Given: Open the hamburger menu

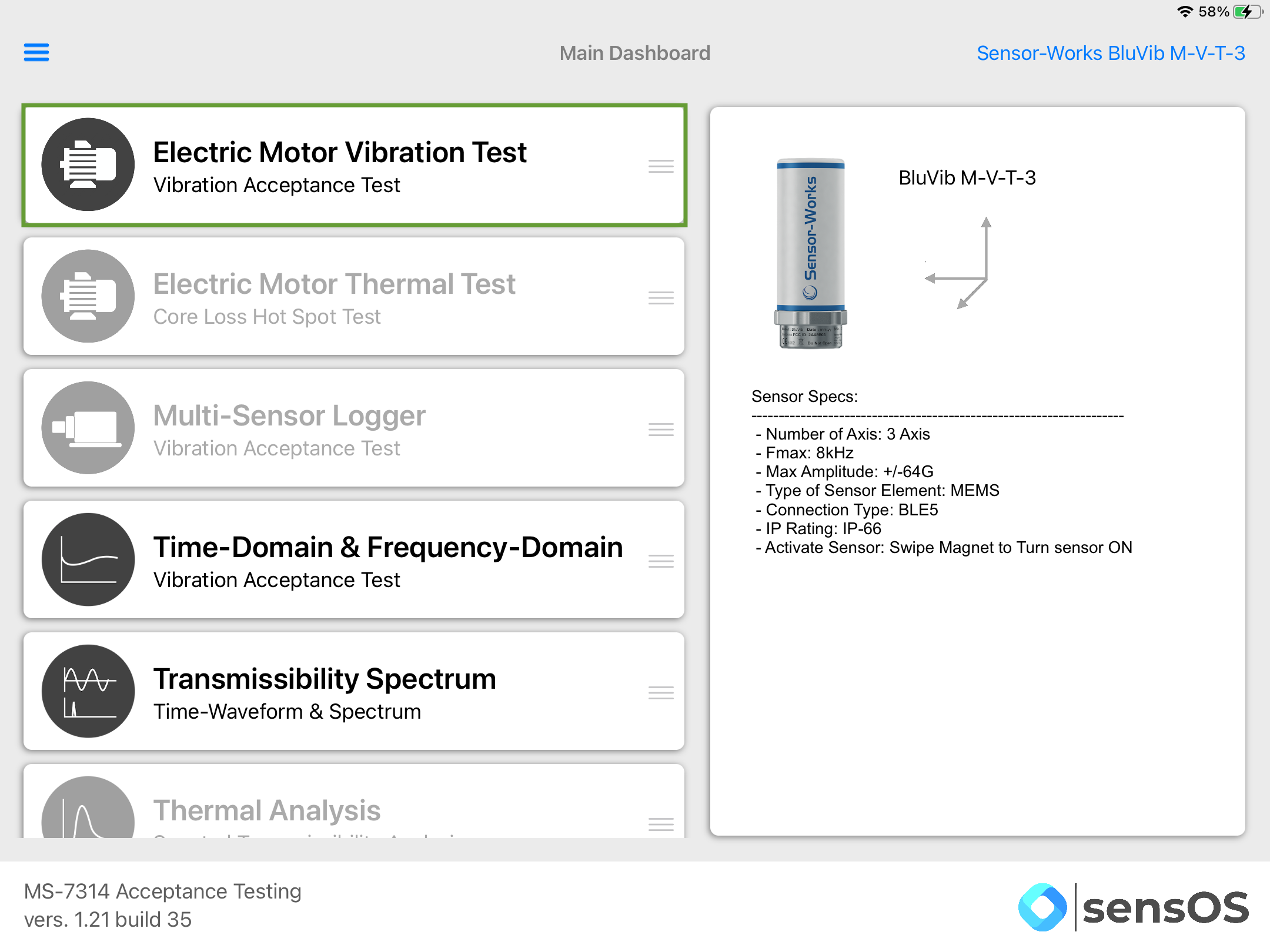Looking at the screenshot, I should (x=36, y=52).
